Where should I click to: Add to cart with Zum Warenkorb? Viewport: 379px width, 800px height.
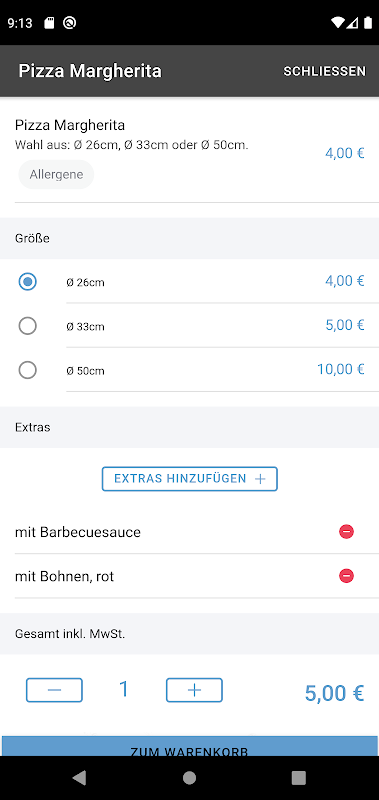(x=190, y=746)
